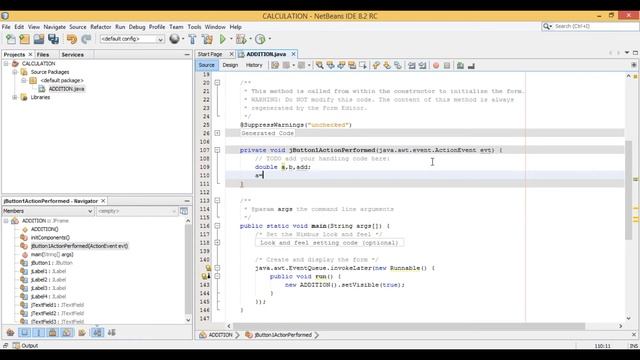The height and width of the screenshot is (360, 640).
Task: Click the Profile Project clock icon
Action: pyautogui.click(x=260, y=39)
